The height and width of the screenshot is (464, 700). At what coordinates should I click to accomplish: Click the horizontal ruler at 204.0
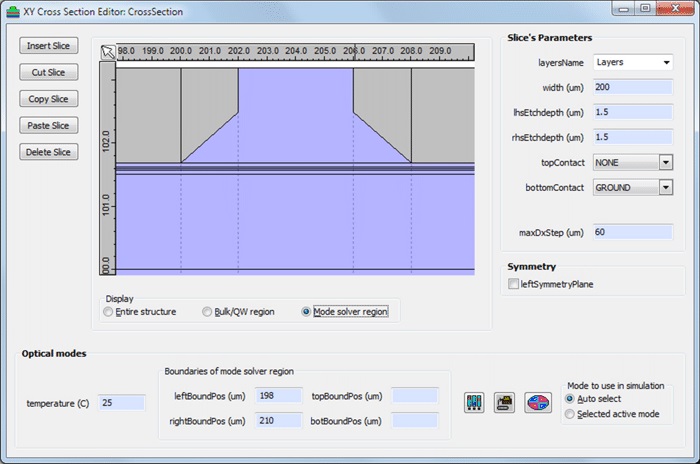(x=296, y=51)
